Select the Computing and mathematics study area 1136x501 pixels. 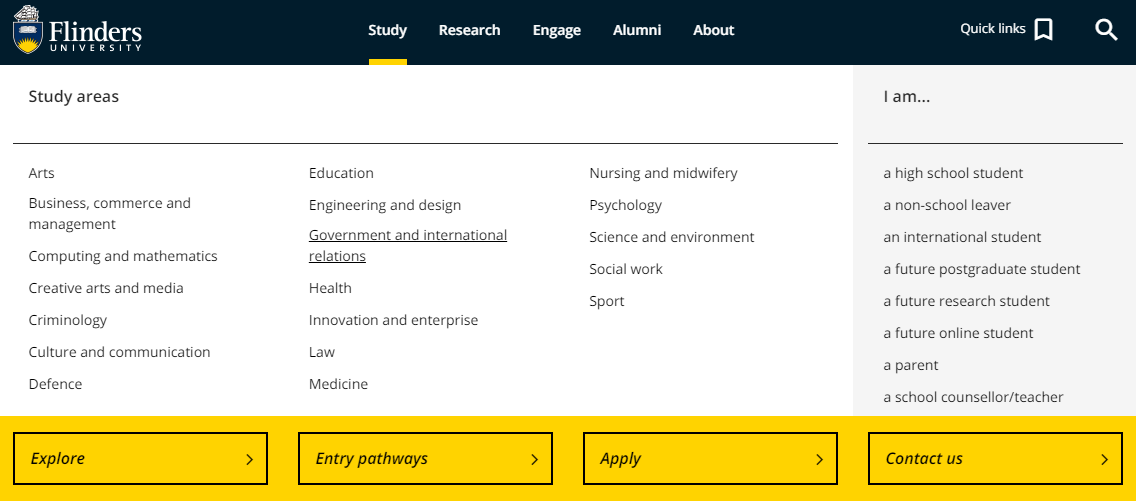[123, 256]
